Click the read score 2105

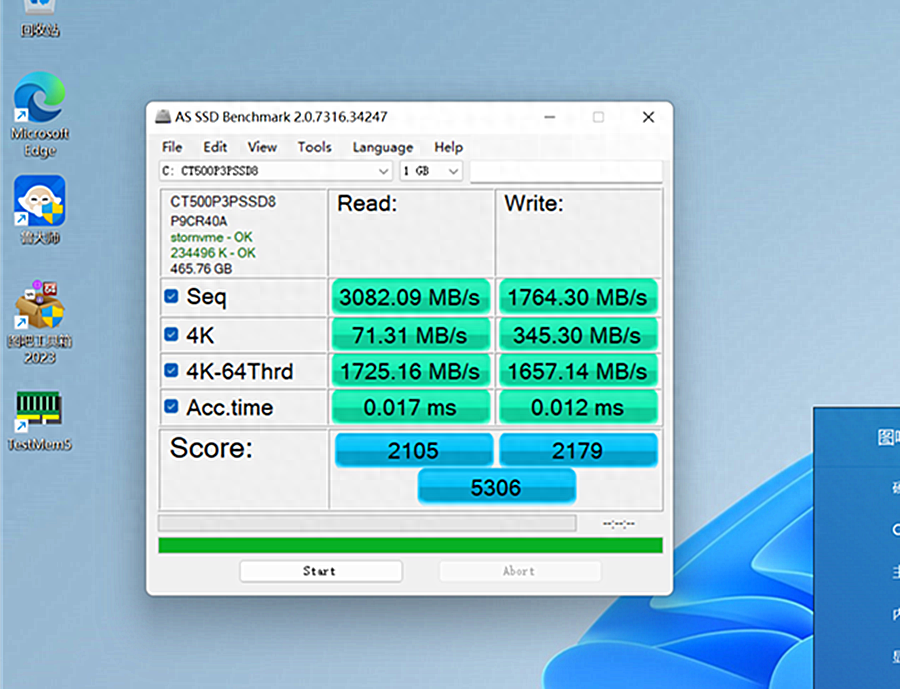click(413, 450)
